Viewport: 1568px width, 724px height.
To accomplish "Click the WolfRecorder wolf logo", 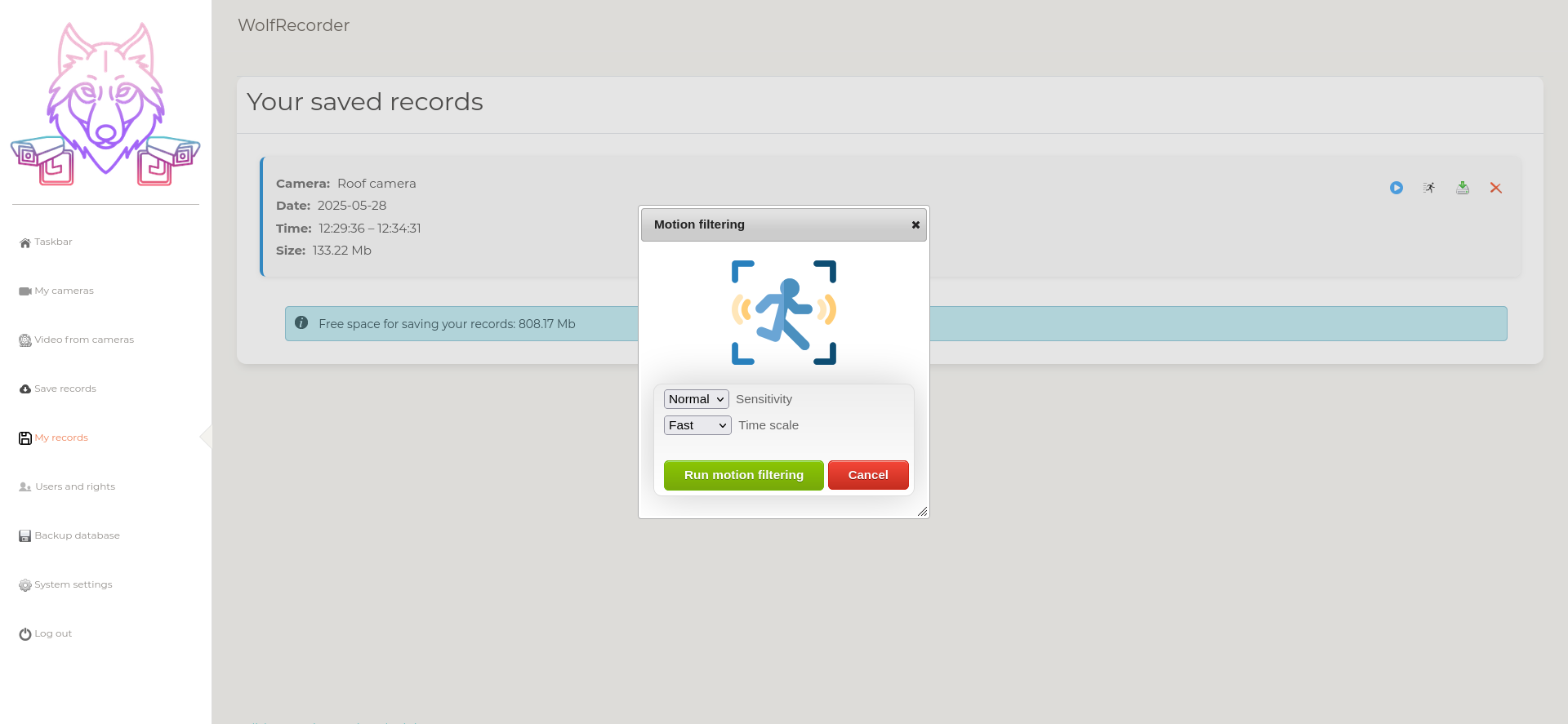I will point(105,104).
